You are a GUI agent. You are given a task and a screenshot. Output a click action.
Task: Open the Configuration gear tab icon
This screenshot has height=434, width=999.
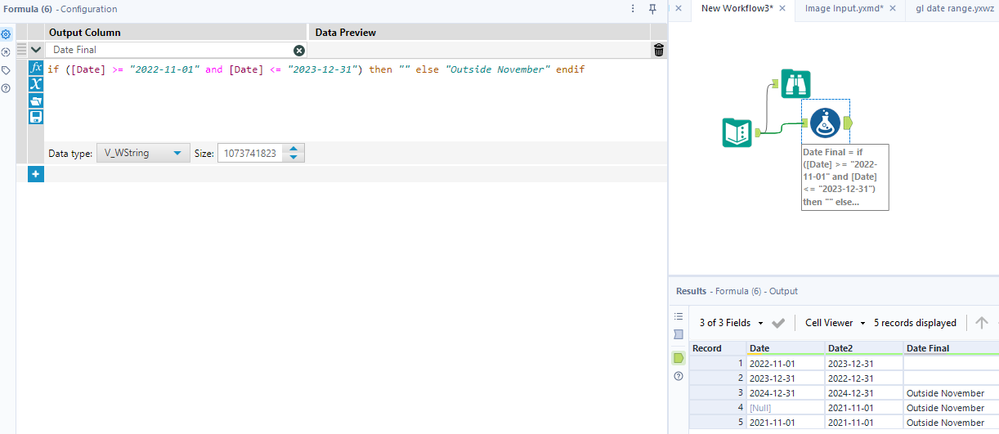[6, 34]
